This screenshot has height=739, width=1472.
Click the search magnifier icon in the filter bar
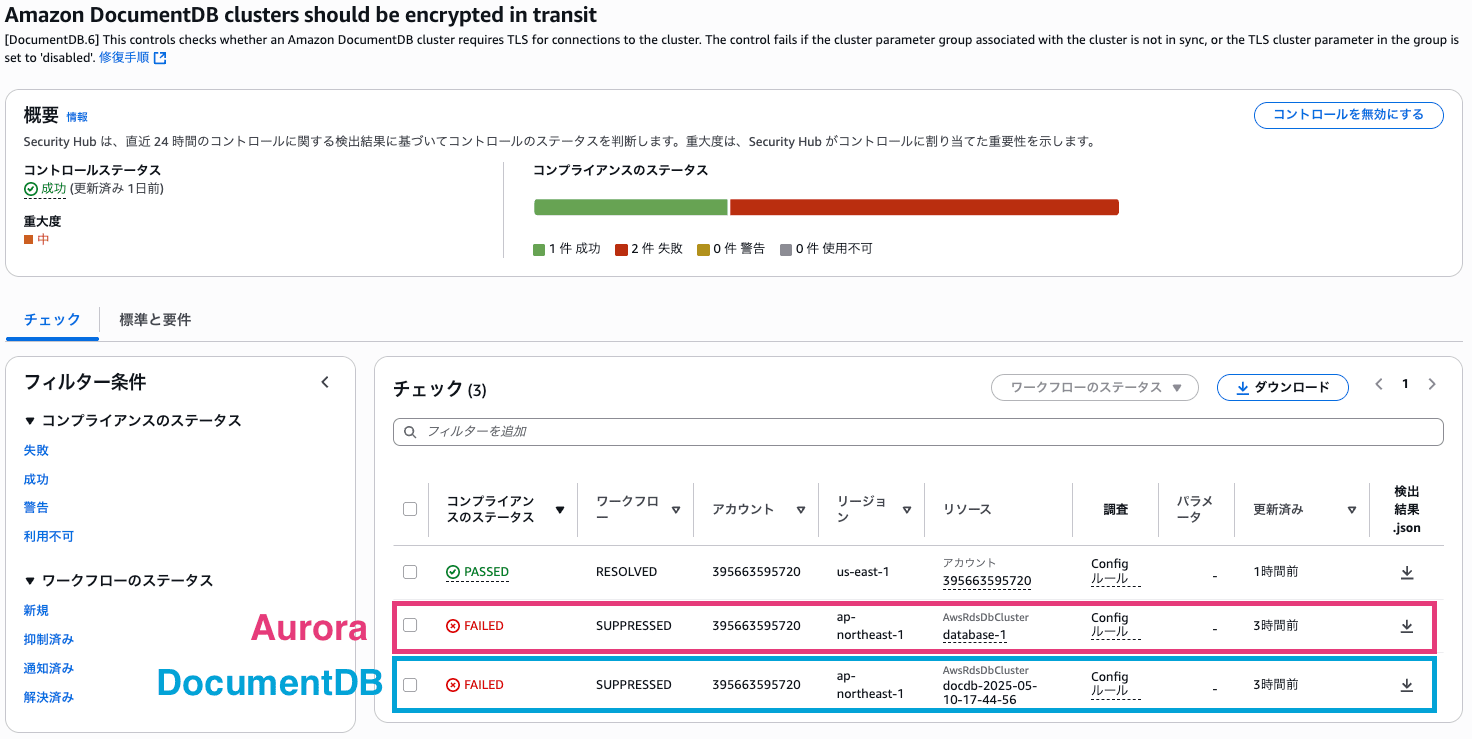click(410, 432)
